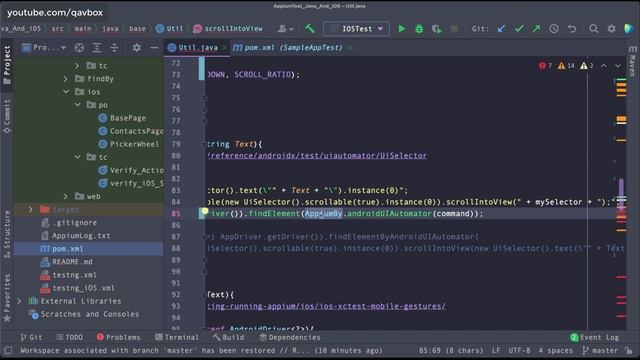The height and width of the screenshot is (360, 640).
Task: Open the Maven side panel
Action: pyautogui.click(x=632, y=61)
